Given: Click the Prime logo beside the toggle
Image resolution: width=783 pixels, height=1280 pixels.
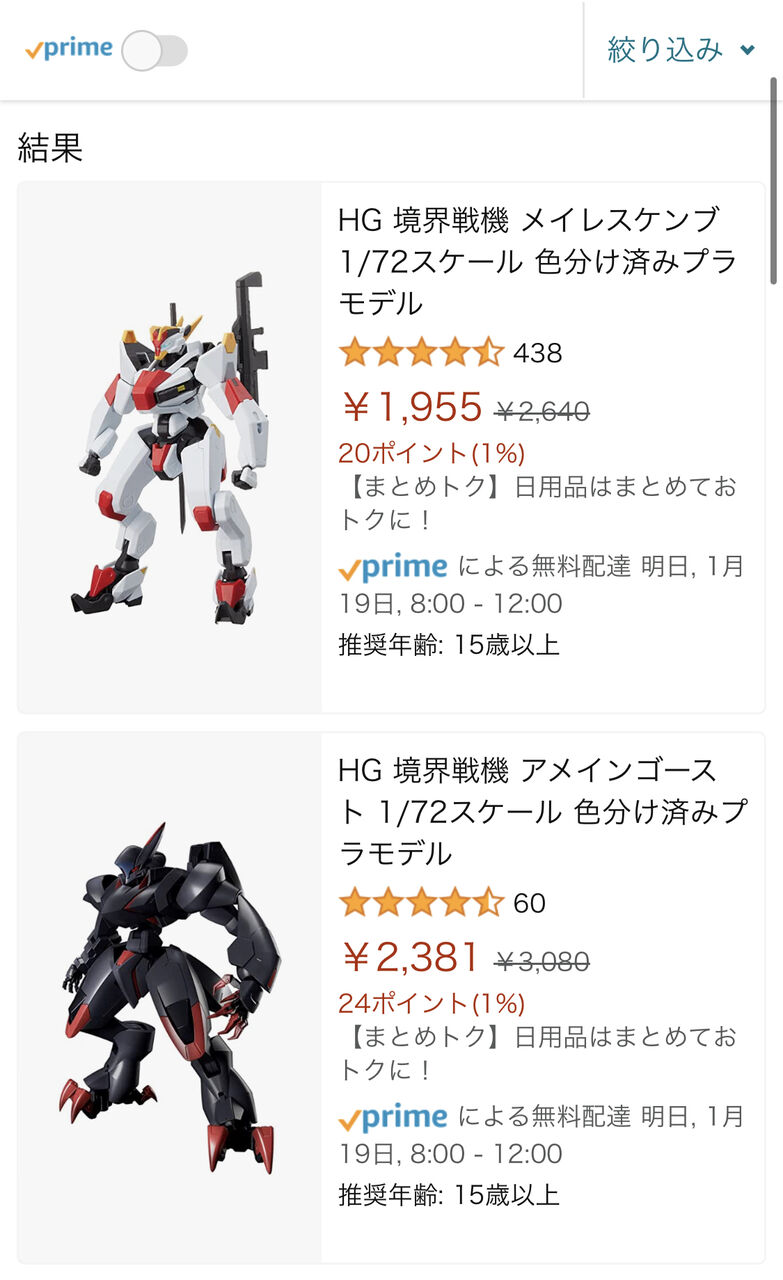Looking at the screenshot, I should [x=69, y=48].
